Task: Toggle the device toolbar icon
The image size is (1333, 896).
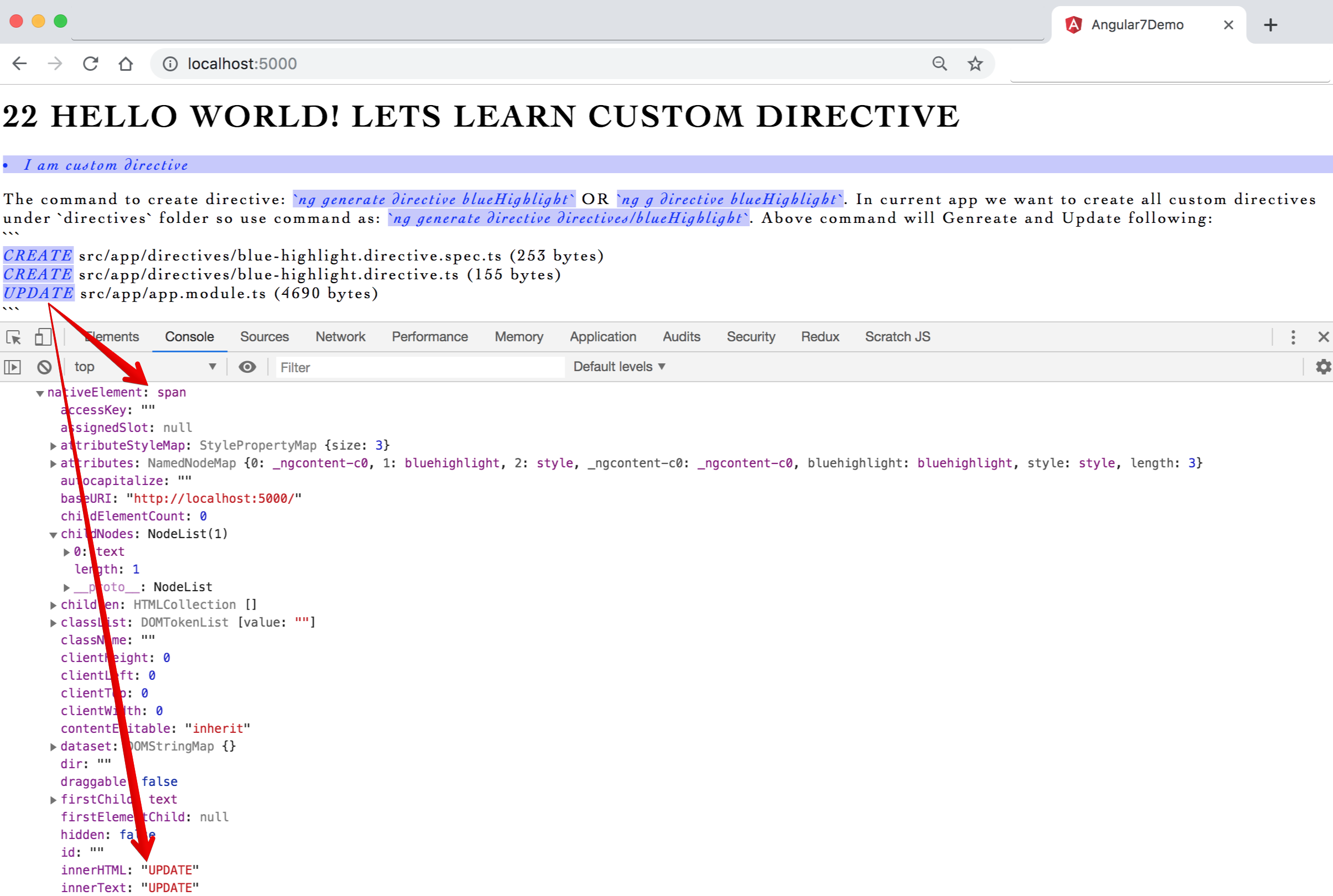Action: pos(43,337)
